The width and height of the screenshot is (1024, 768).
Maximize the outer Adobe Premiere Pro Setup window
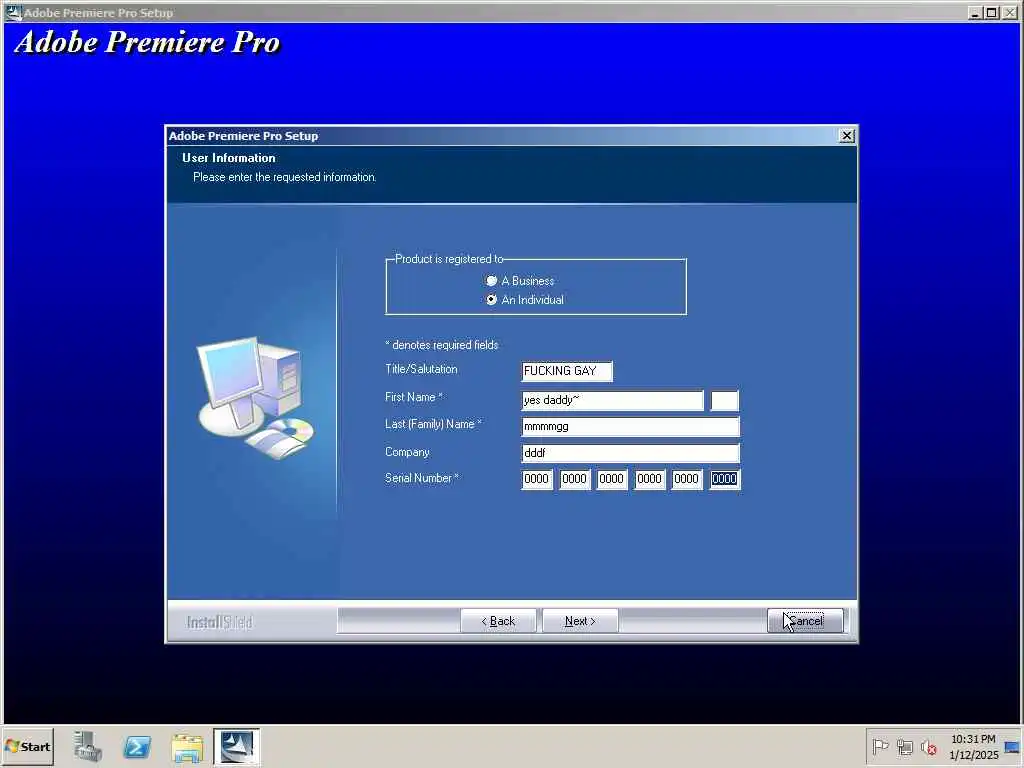coord(991,12)
